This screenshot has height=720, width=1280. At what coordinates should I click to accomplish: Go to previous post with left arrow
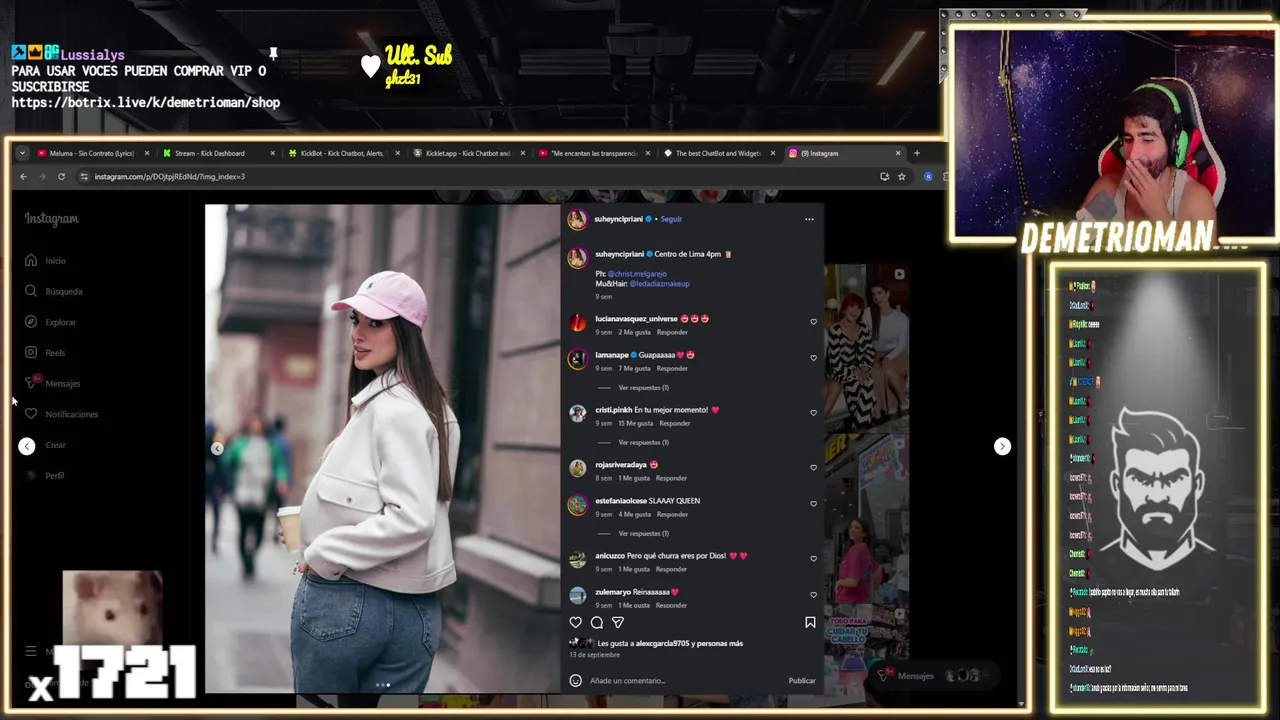click(27, 446)
